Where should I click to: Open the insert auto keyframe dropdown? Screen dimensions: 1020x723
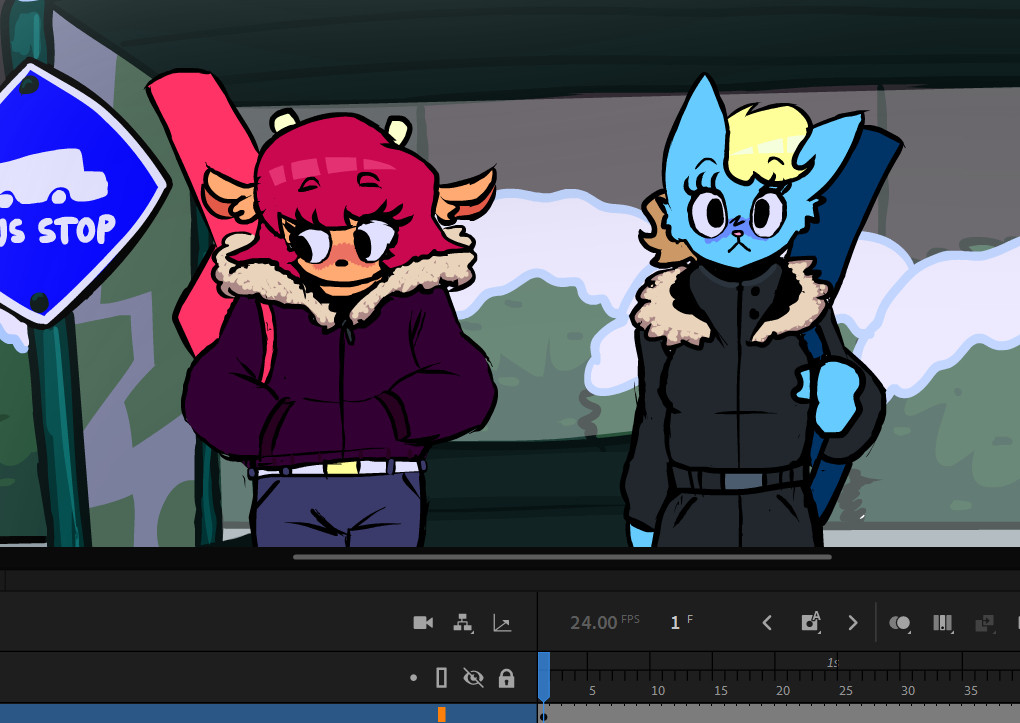(x=811, y=623)
